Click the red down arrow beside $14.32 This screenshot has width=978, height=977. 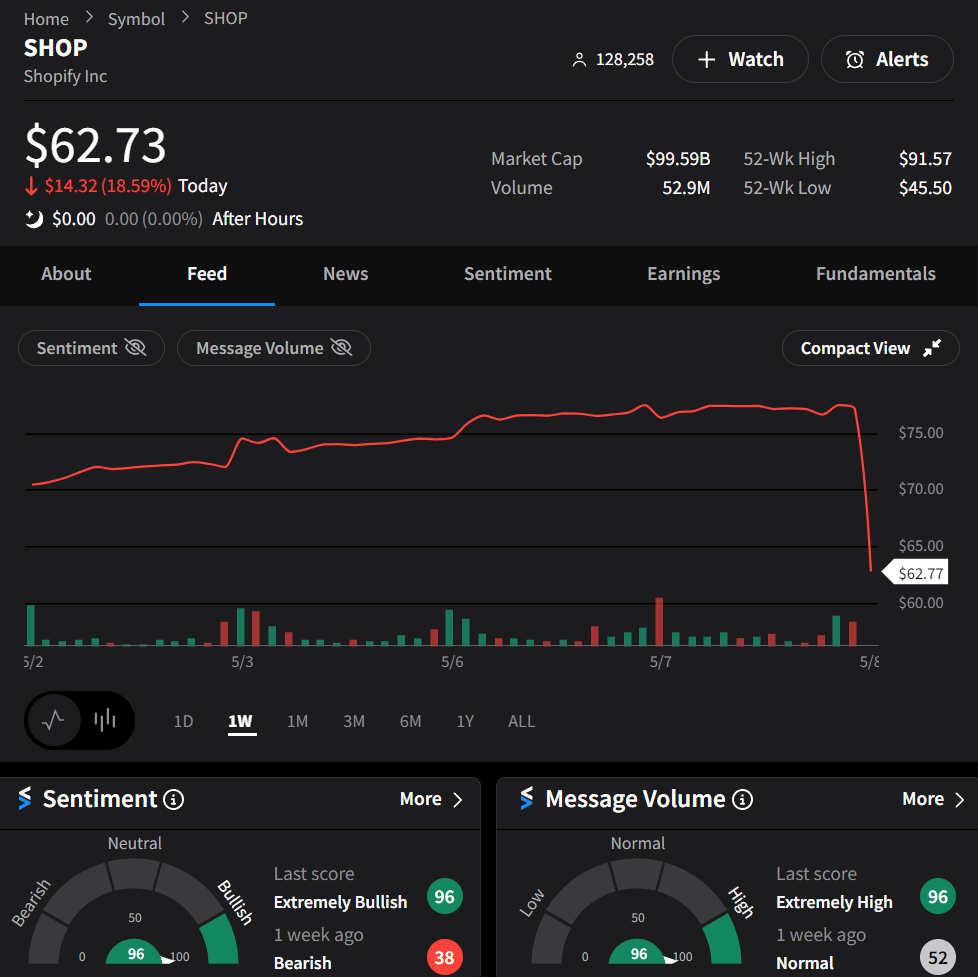coord(31,186)
